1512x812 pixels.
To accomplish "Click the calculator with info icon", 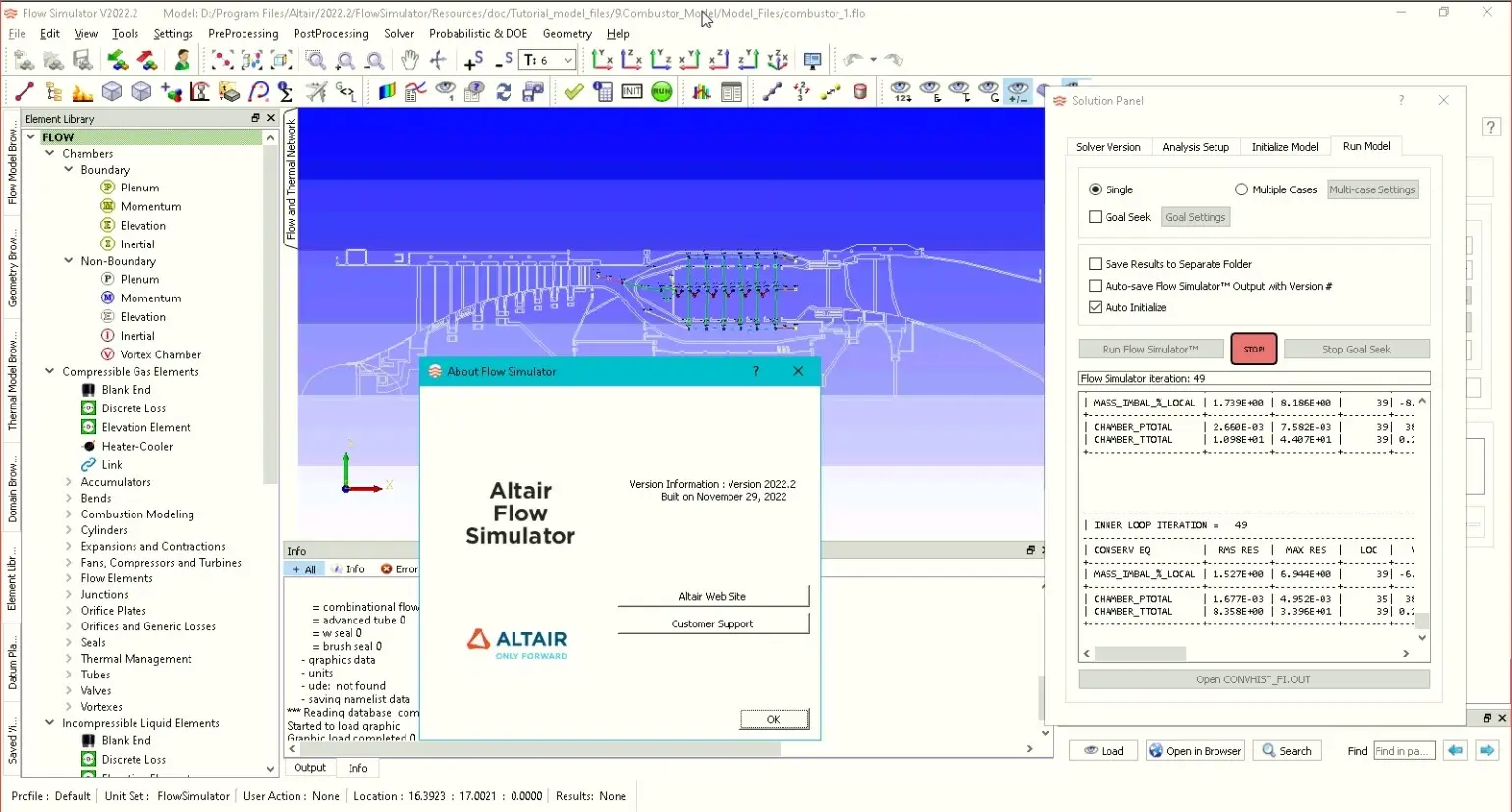I will point(603,92).
